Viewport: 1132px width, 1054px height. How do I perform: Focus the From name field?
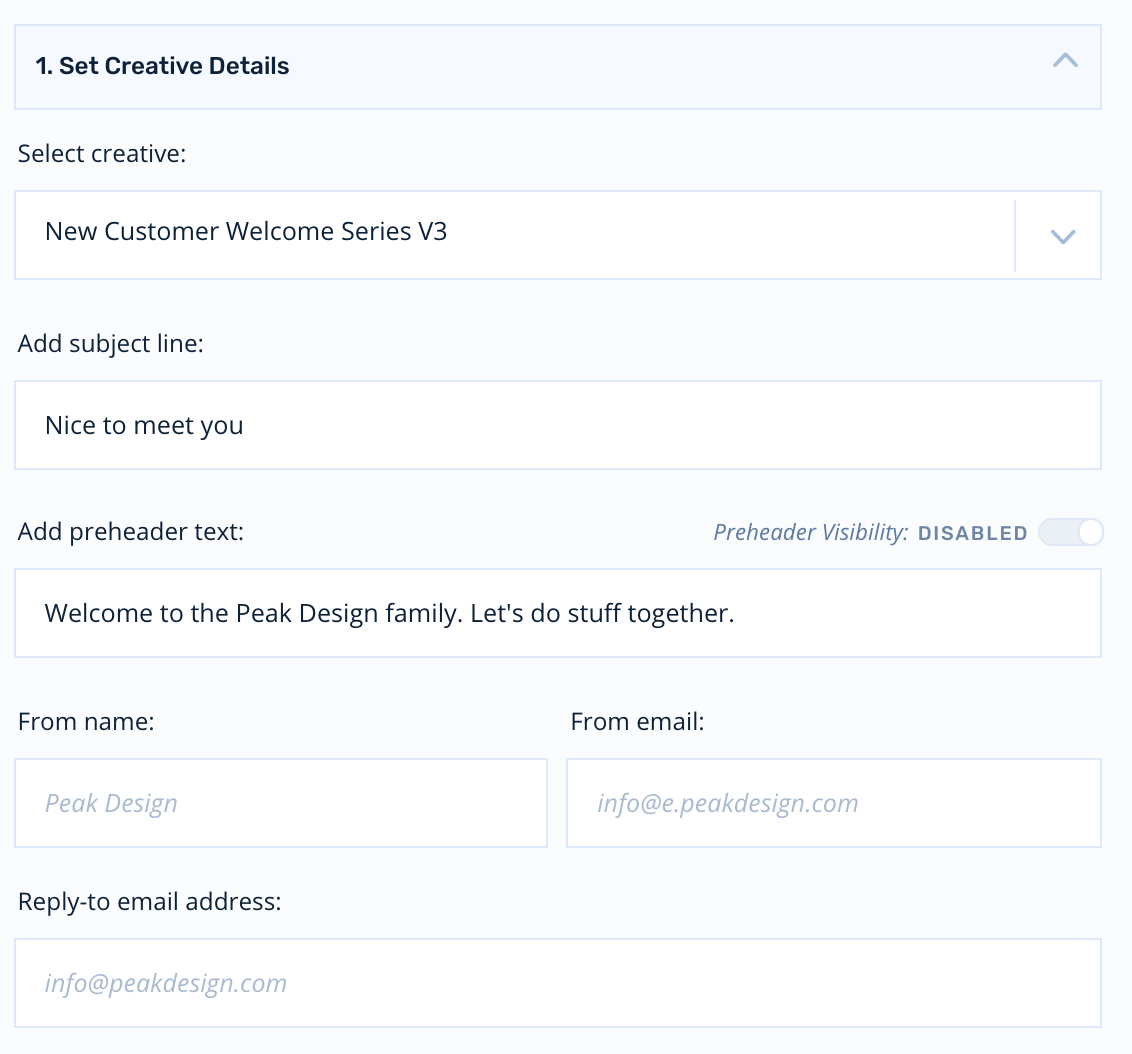click(281, 803)
